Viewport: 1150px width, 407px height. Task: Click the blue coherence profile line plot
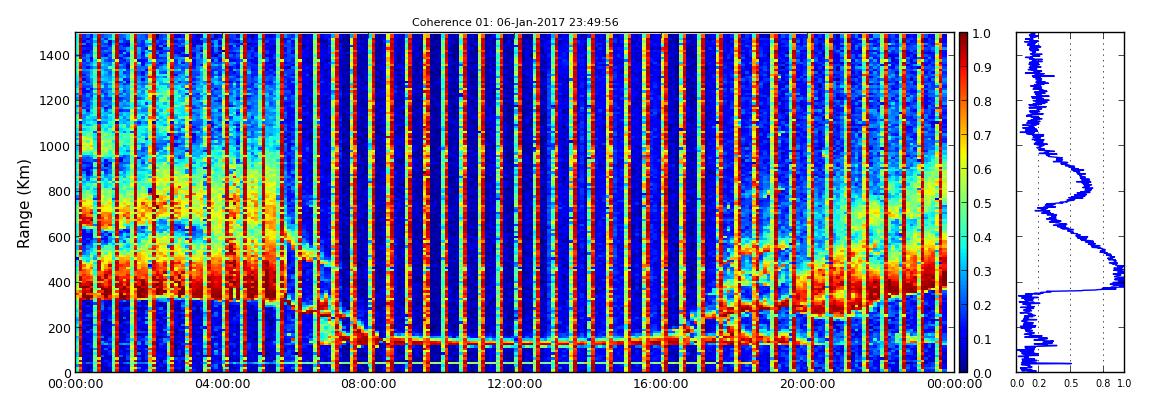click(1070, 202)
